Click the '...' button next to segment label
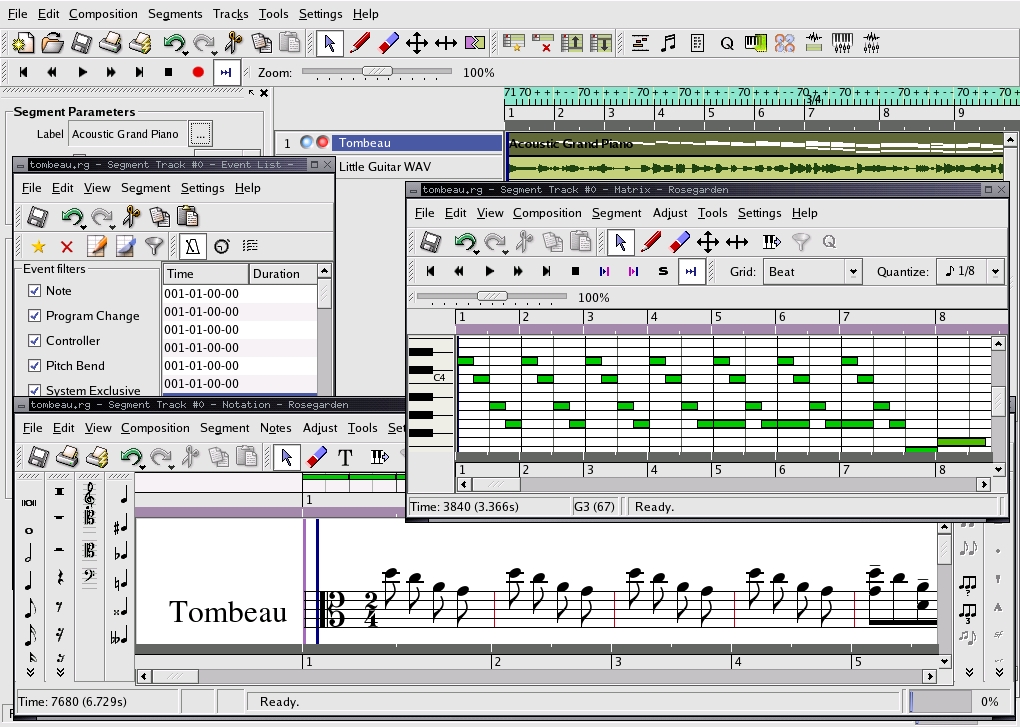Viewport: 1020px width, 727px height. [x=200, y=134]
